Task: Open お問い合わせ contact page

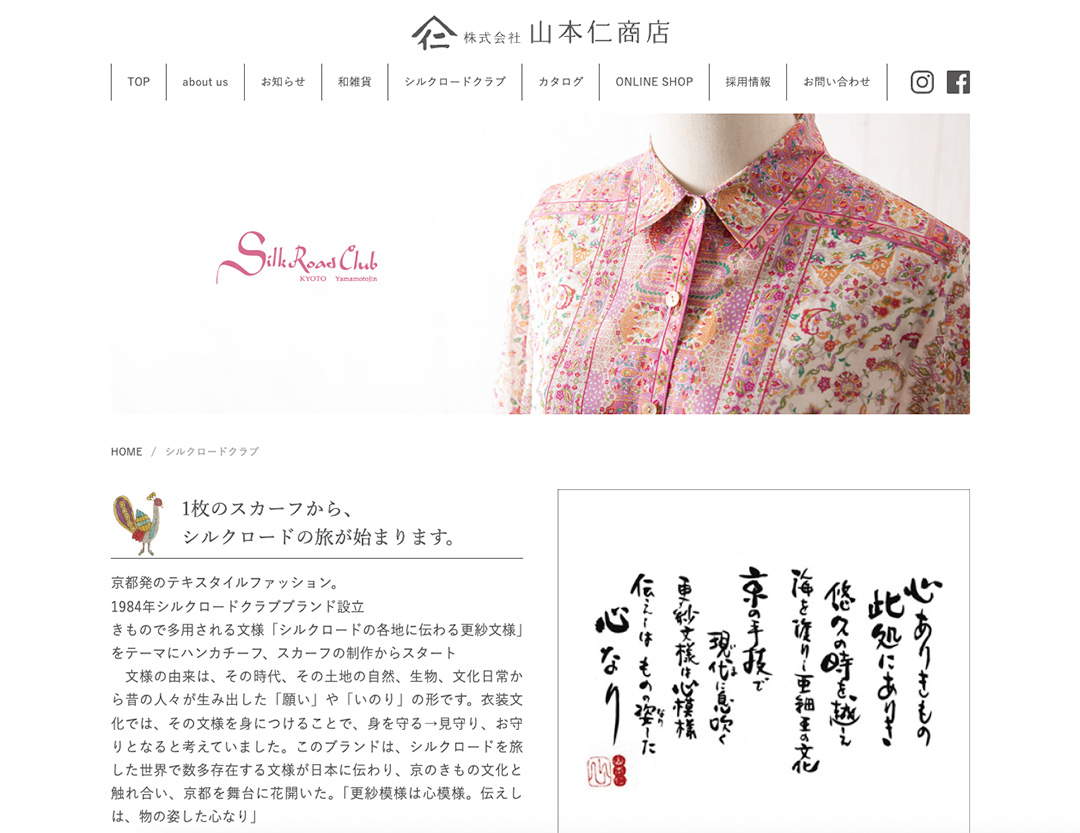Action: pos(837,82)
